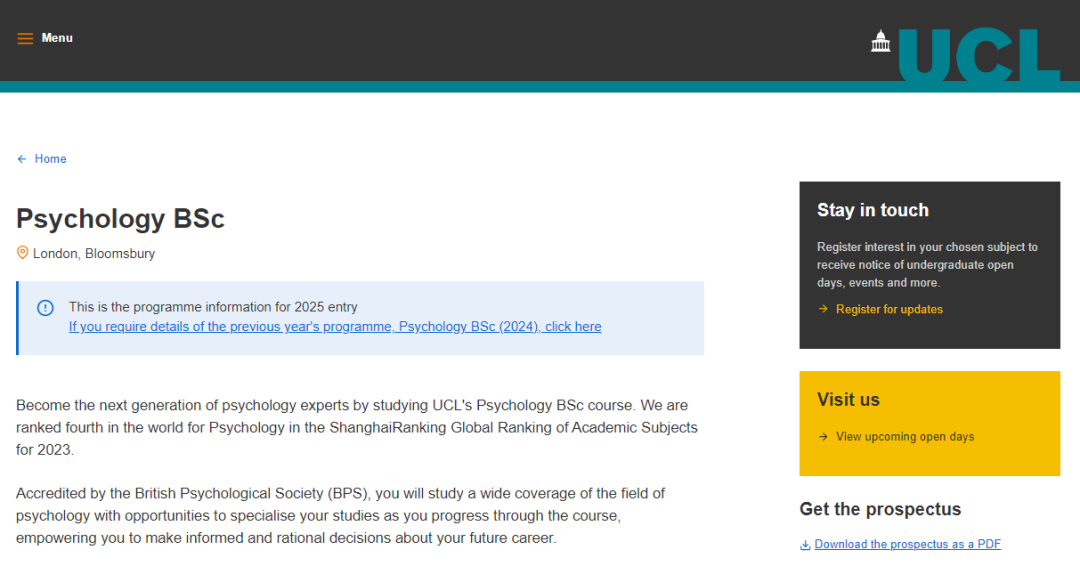The width and height of the screenshot is (1080, 566).
Task: Click the Psychology BSc page heading
Action: pos(121,218)
